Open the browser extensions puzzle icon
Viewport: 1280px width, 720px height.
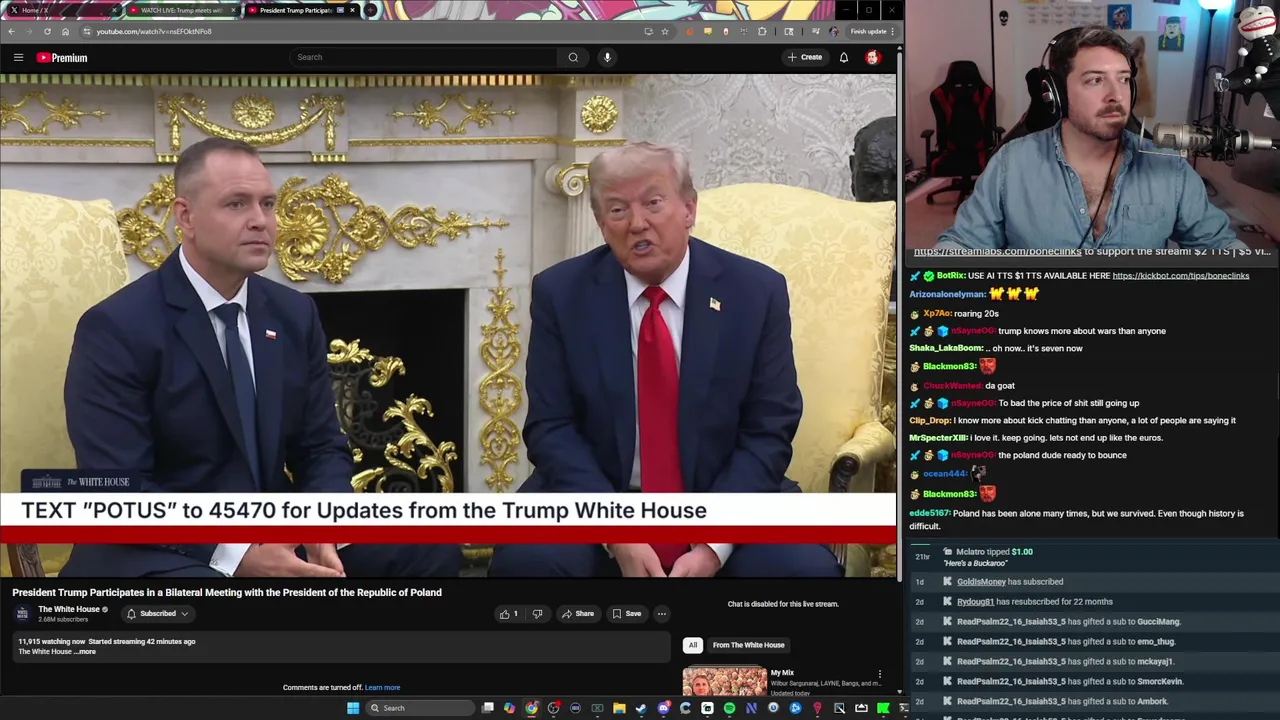(x=762, y=31)
